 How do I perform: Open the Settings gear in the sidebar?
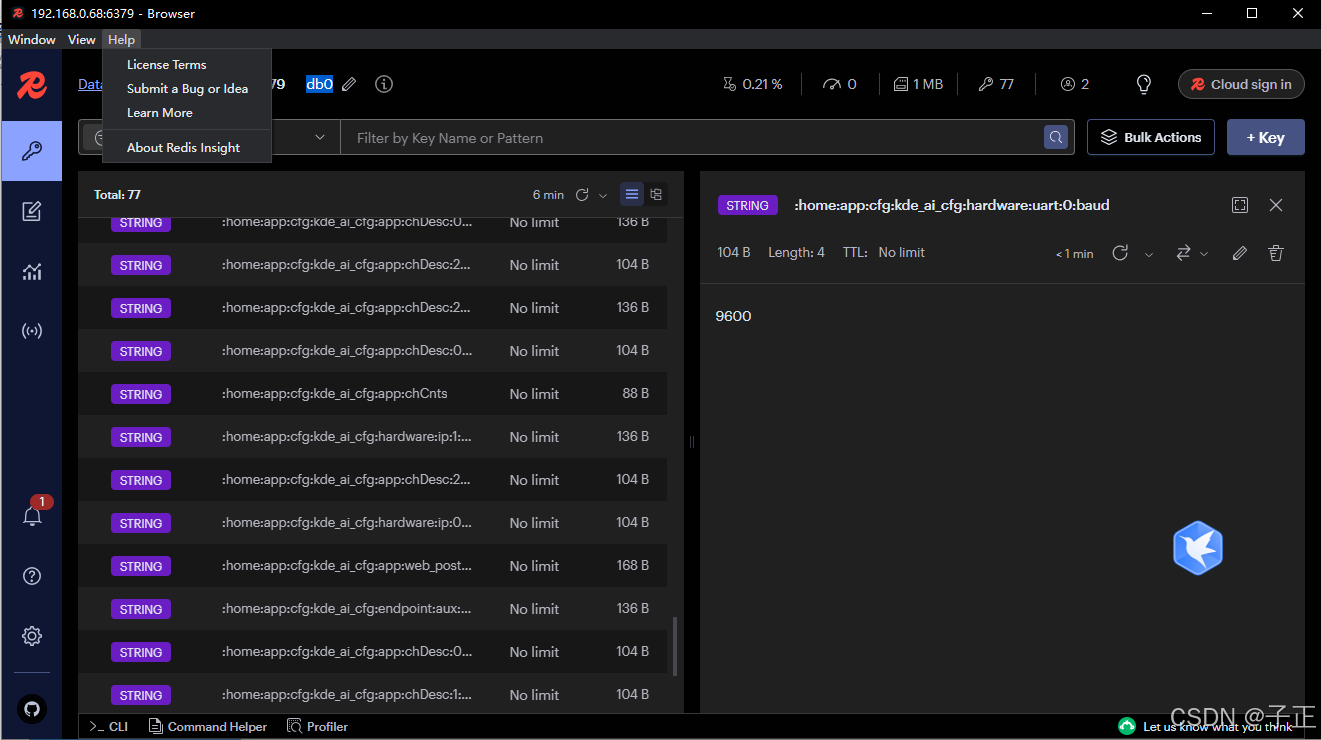tap(32, 636)
